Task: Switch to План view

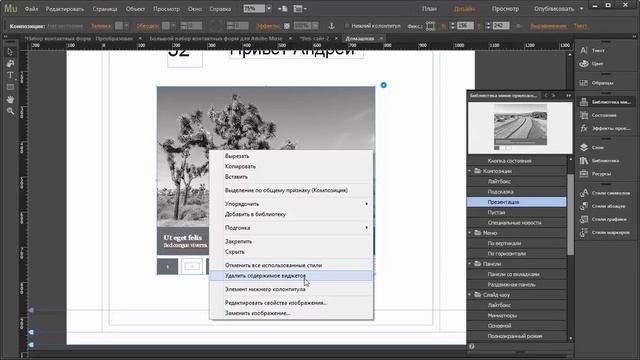Action: point(429,9)
